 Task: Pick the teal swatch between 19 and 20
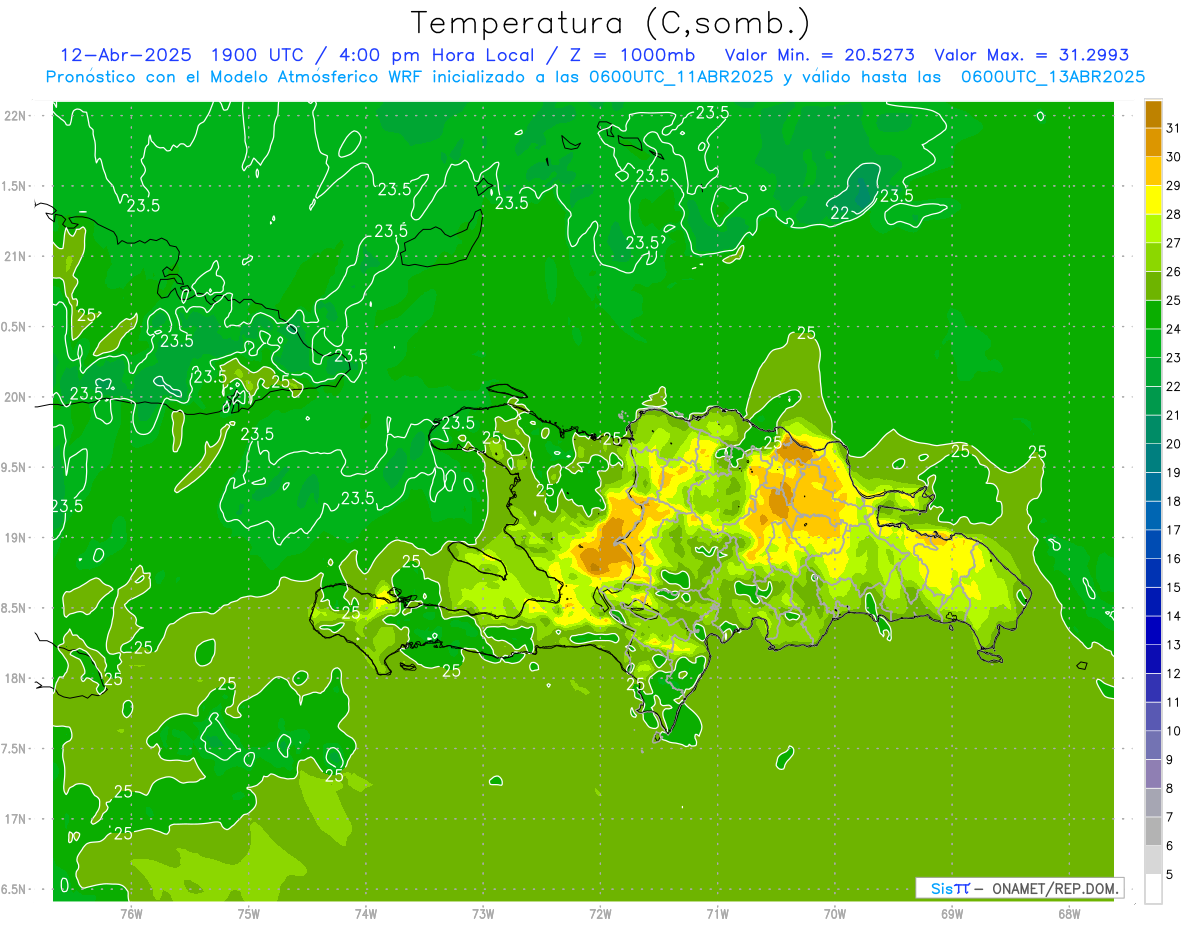1153,458
